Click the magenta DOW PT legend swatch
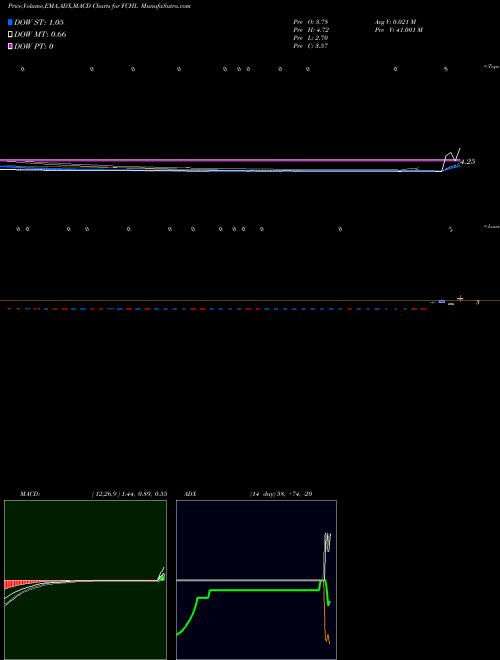The height and width of the screenshot is (660, 500). pyautogui.click(x=10, y=46)
